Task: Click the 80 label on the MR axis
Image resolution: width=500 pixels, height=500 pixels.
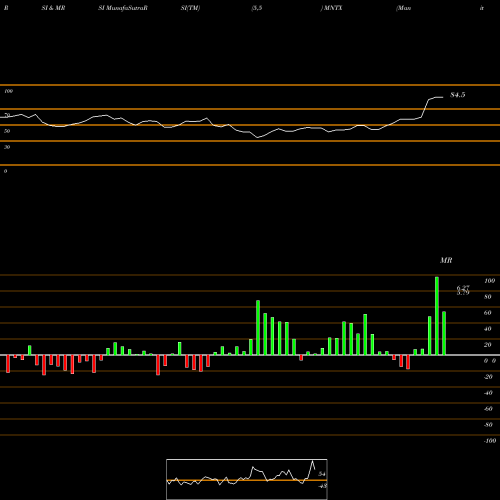Action: [488, 297]
